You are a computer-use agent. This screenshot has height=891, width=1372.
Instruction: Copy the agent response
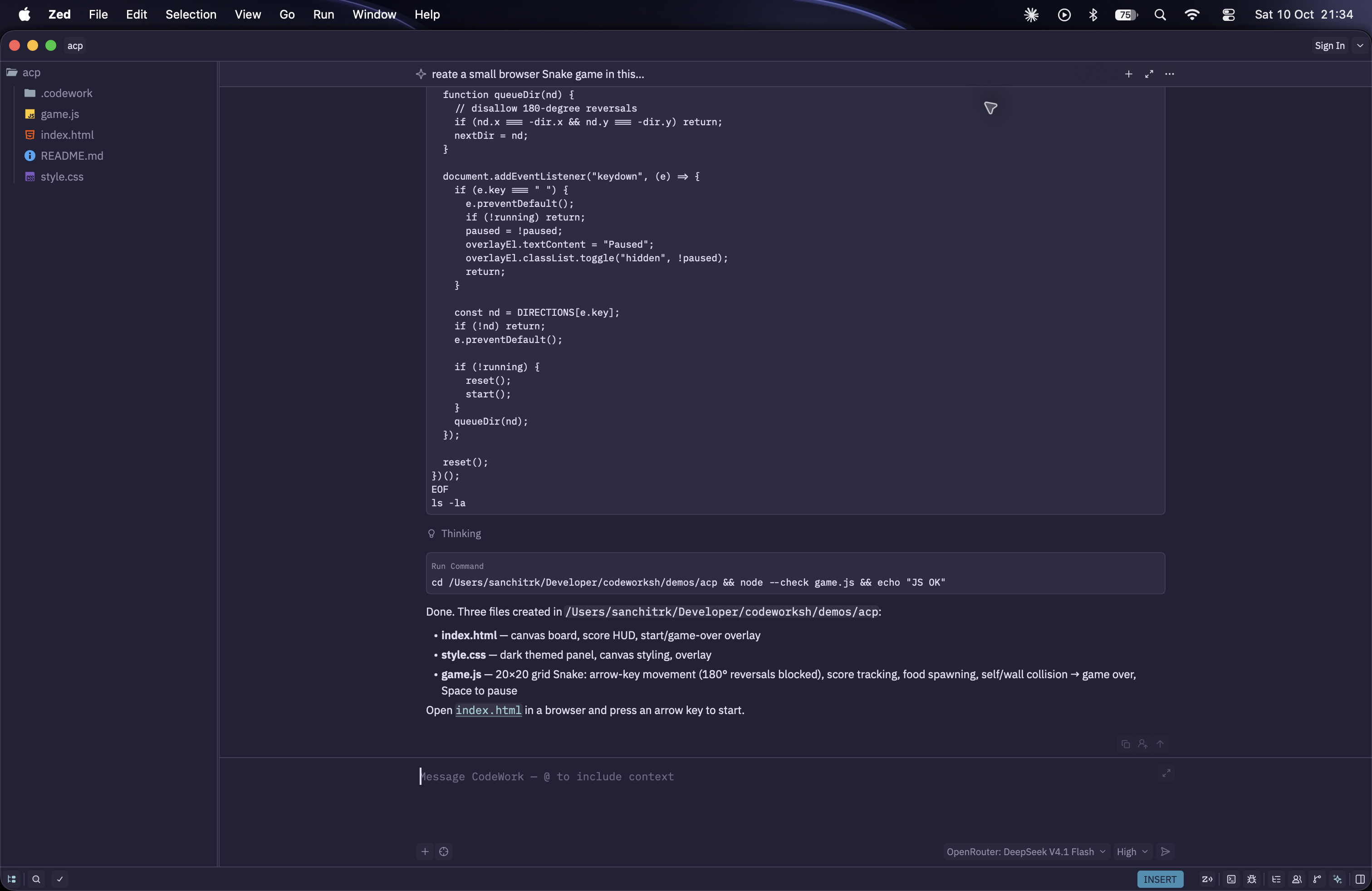(x=1125, y=744)
